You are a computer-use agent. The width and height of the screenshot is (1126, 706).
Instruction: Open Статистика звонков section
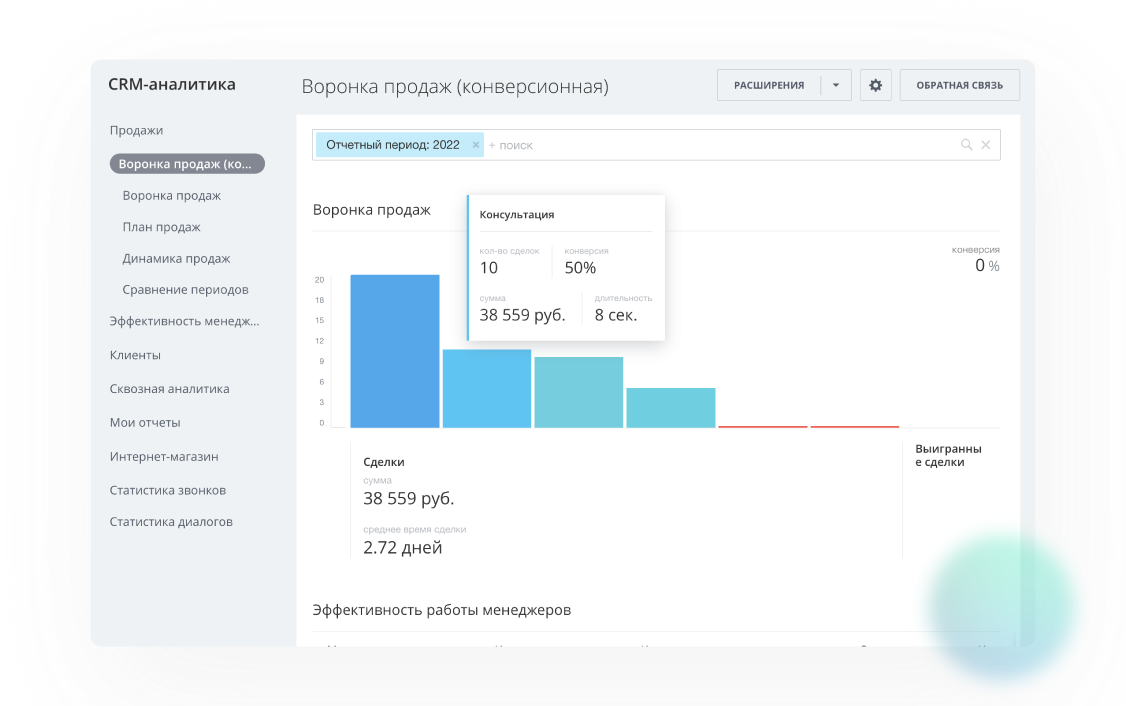167,490
